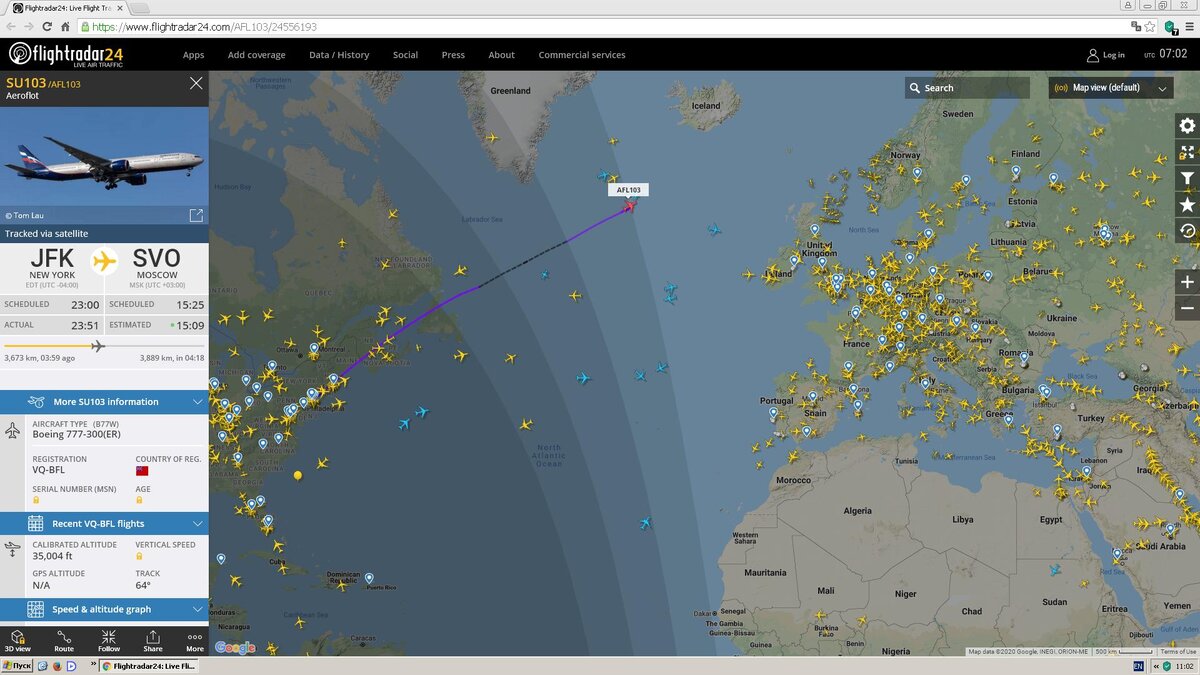
Task: Open the Пуск start button
Action: (18, 666)
